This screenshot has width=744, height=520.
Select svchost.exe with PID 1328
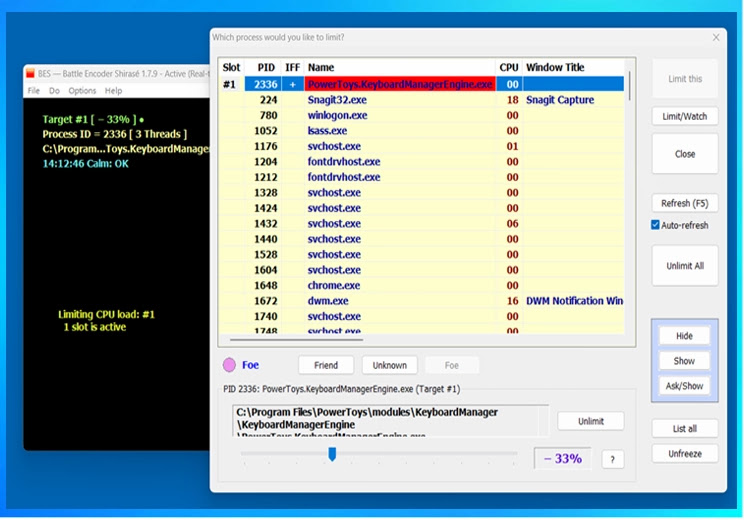422,193
